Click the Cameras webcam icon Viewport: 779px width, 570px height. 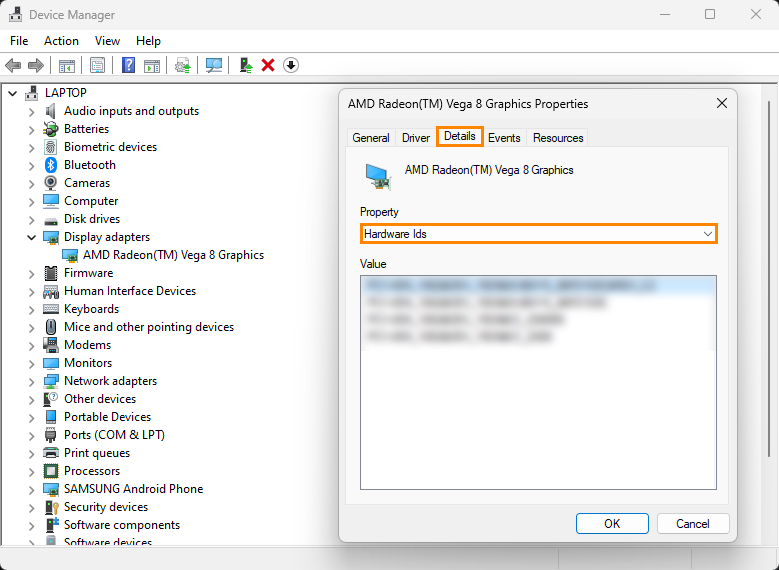pos(51,183)
